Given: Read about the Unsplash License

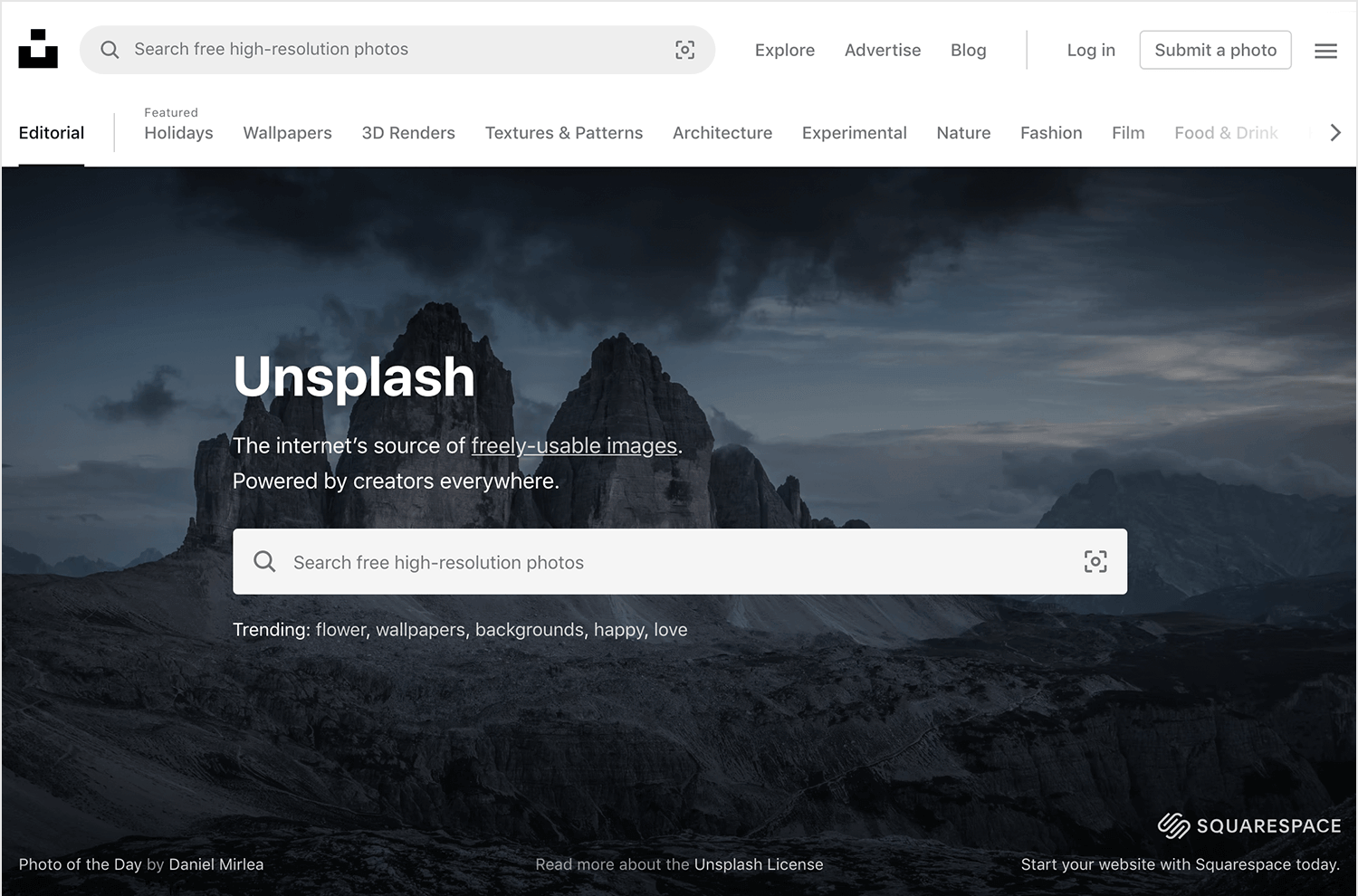Looking at the screenshot, I should tap(759, 864).
